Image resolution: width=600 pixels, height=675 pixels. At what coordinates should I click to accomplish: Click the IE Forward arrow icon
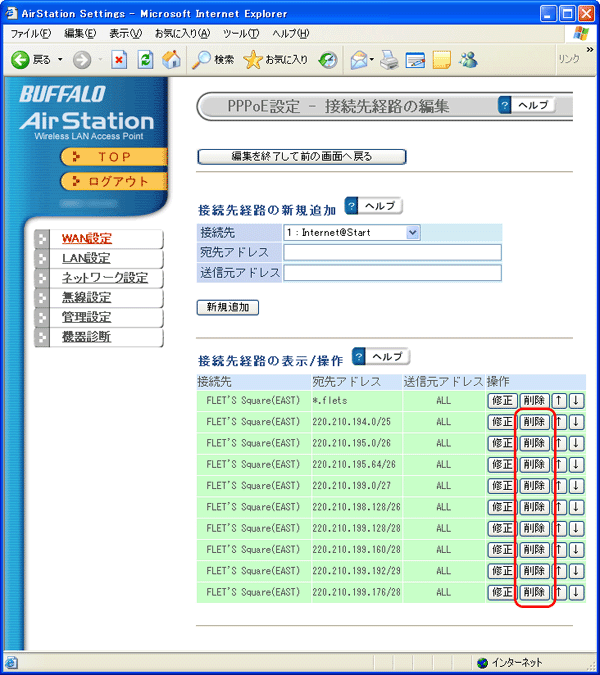click(81, 60)
